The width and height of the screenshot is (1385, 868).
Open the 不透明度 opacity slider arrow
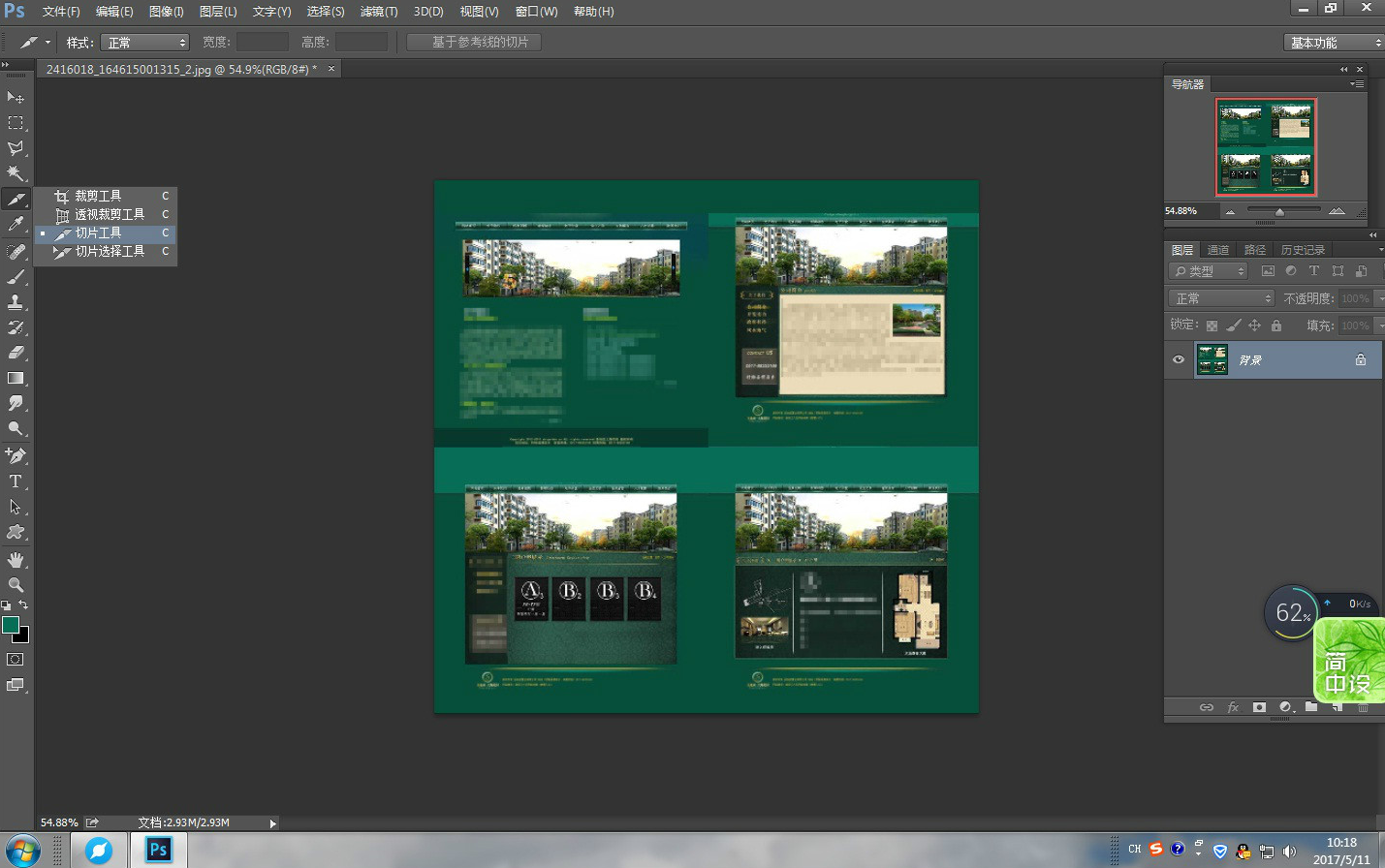(x=1380, y=298)
